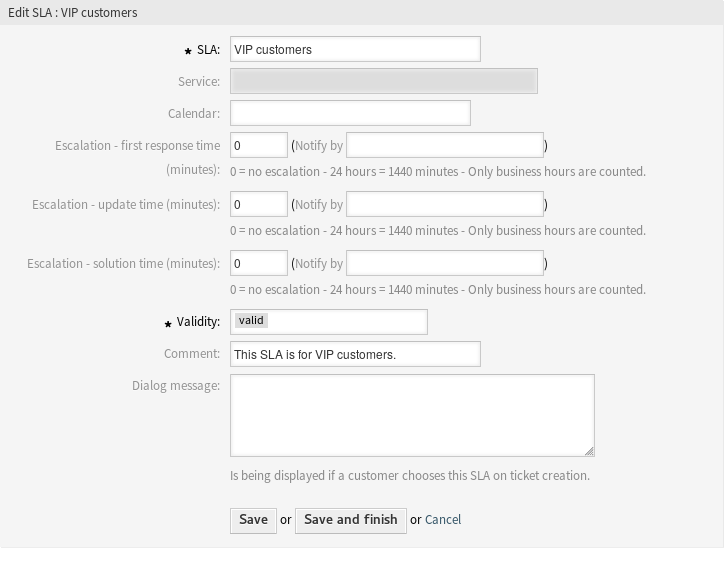725x561 pixels.
Task: Open the Calendar dropdown field
Action: point(350,113)
